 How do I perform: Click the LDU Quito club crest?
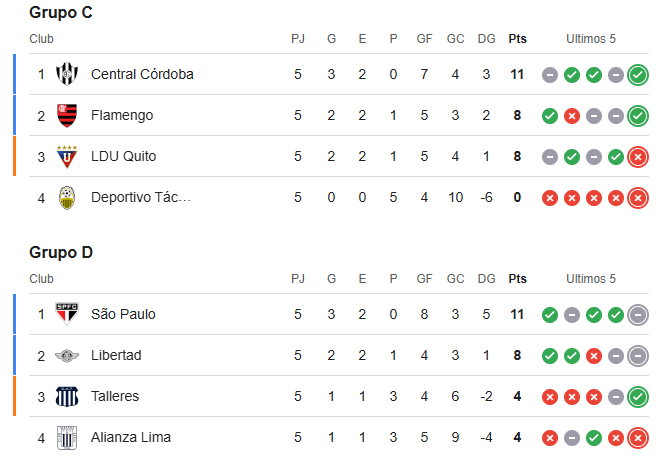(67, 156)
